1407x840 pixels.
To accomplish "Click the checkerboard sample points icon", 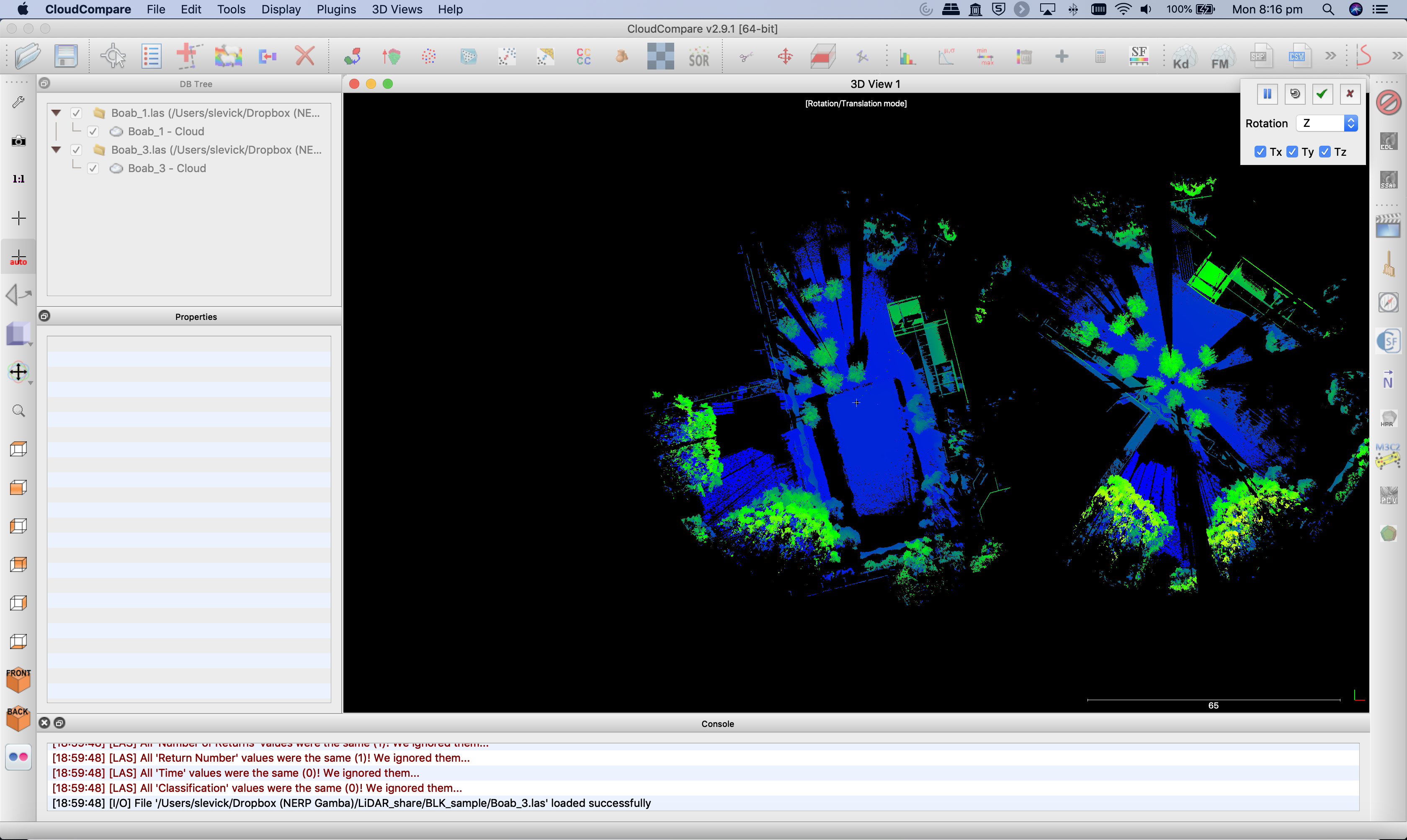I will pos(660,56).
